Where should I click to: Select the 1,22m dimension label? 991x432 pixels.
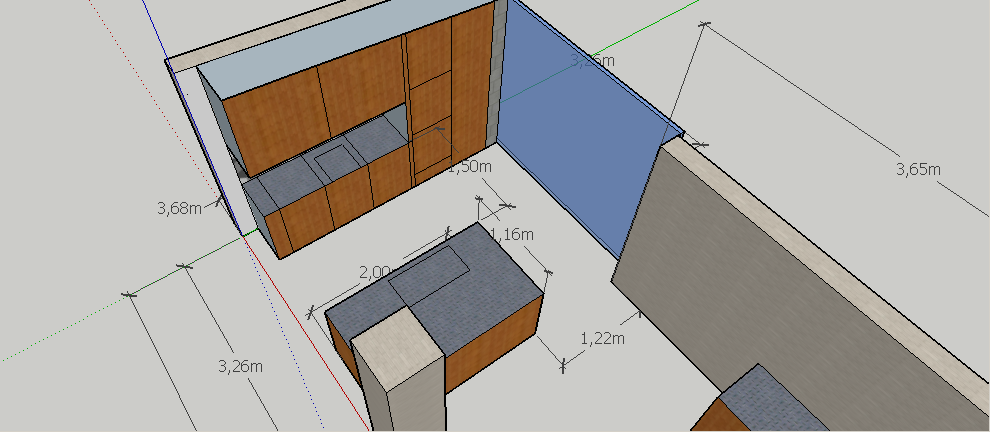[x=604, y=338]
